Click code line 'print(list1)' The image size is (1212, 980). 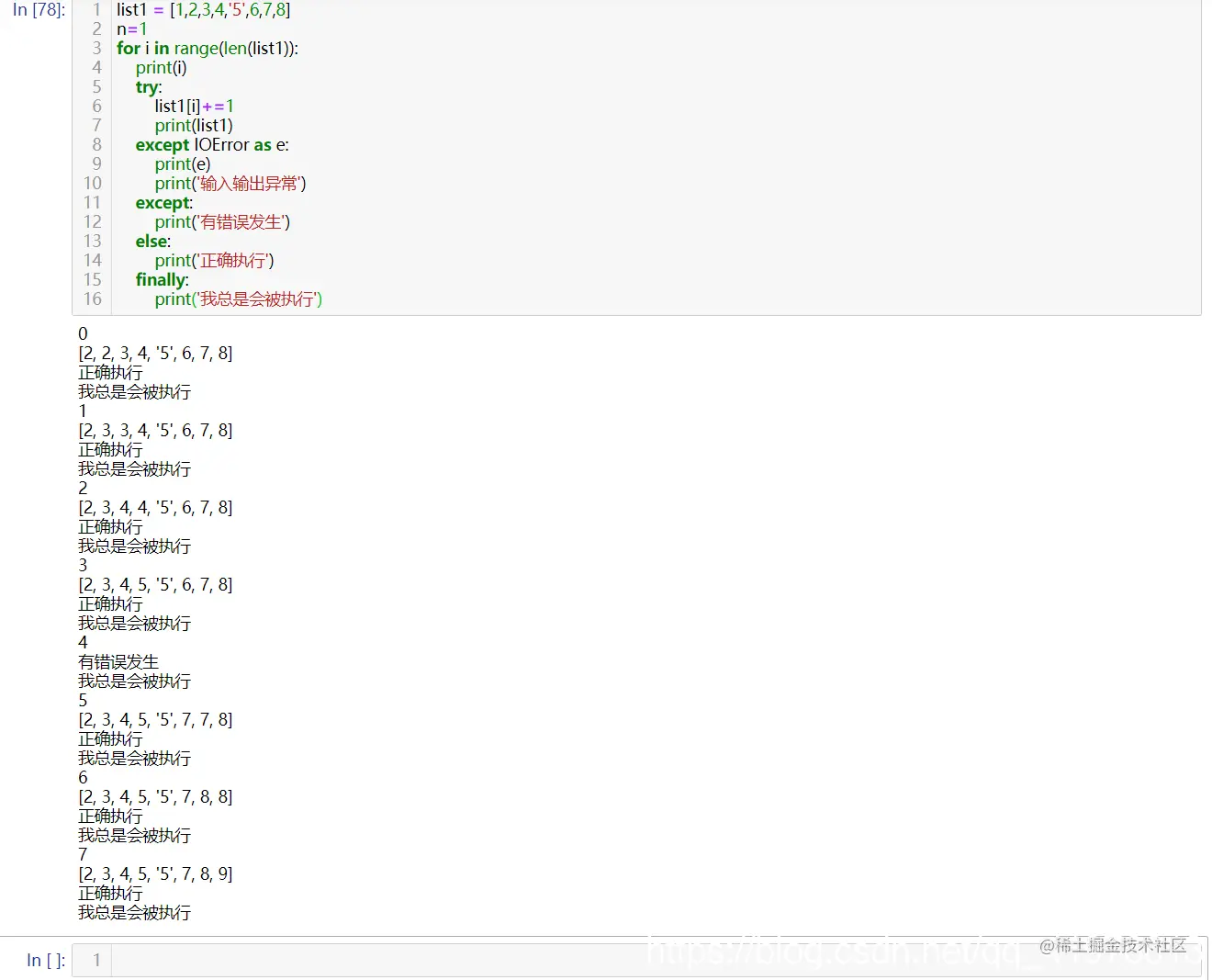[194, 126]
